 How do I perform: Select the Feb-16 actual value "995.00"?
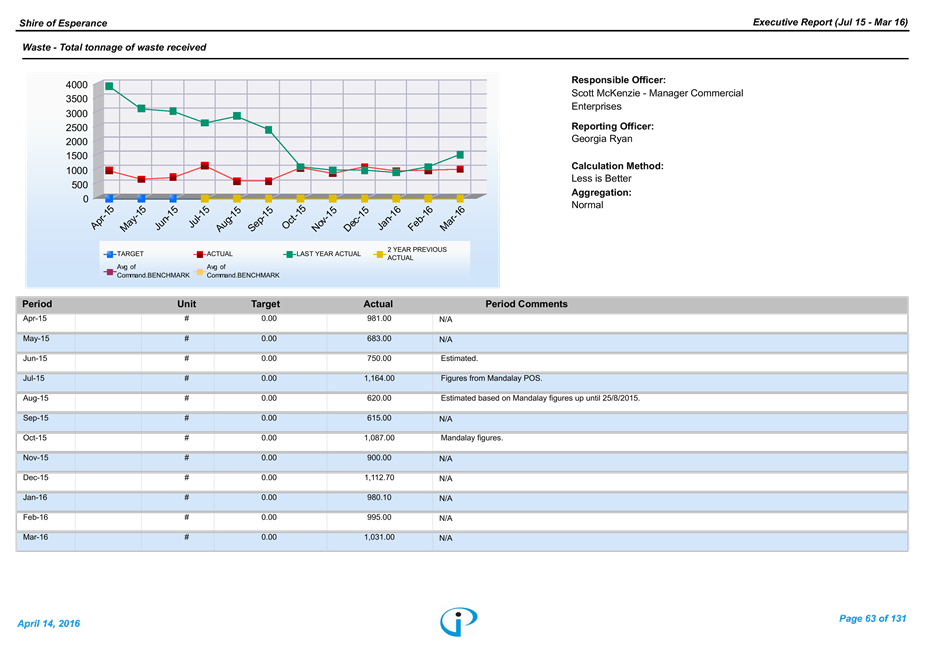(x=379, y=517)
